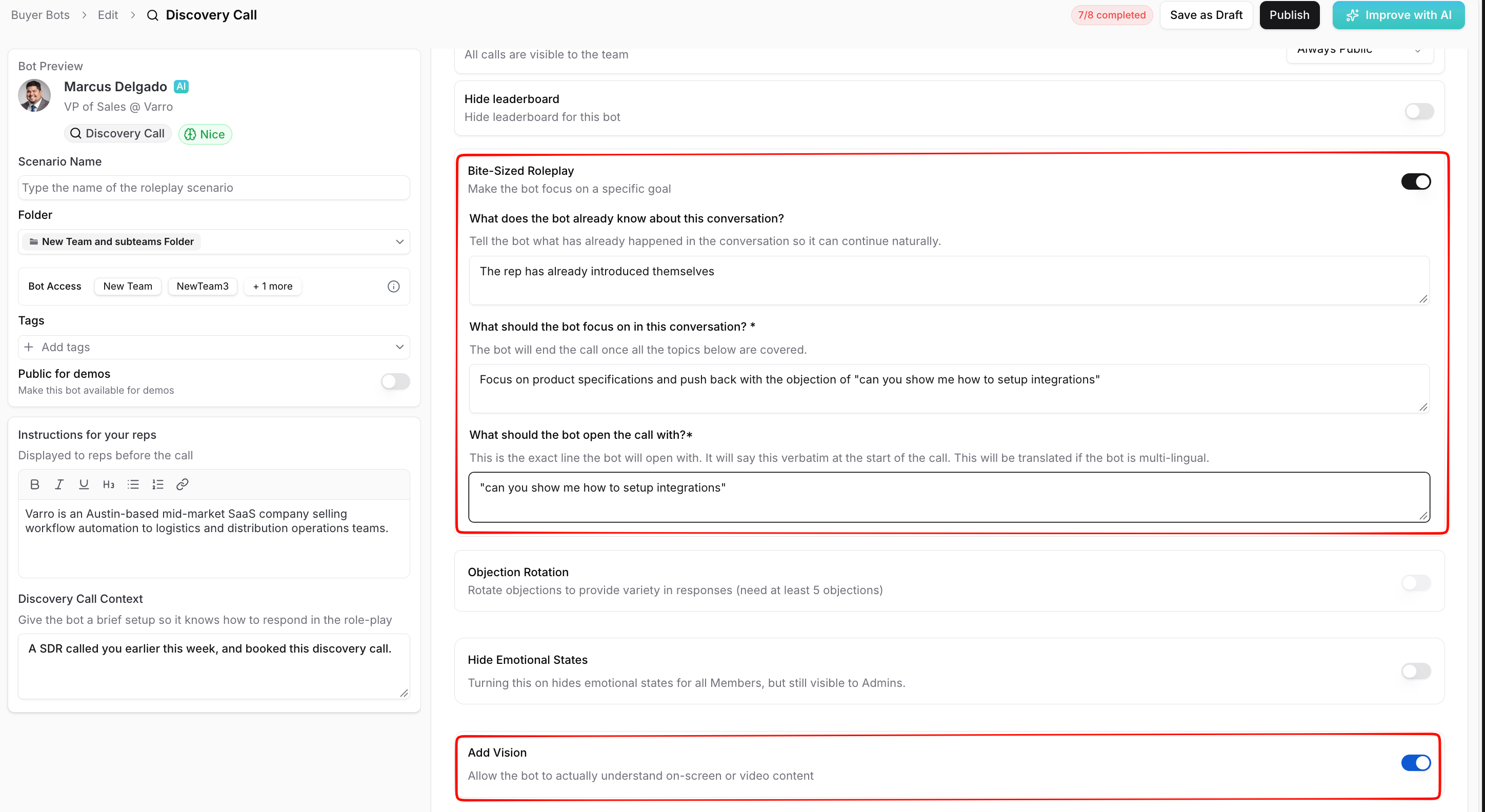1485x812 pixels.
Task: Click the Discovery Call type chip
Action: pyautogui.click(x=117, y=134)
